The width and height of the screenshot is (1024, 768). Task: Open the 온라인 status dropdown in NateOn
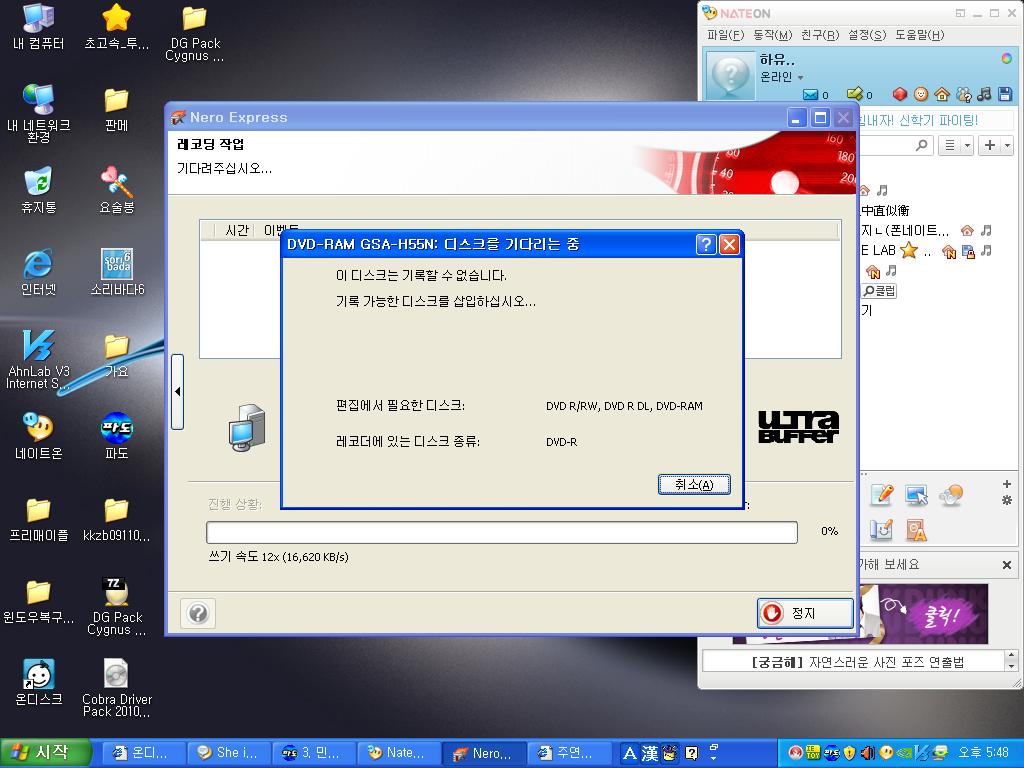click(782, 77)
